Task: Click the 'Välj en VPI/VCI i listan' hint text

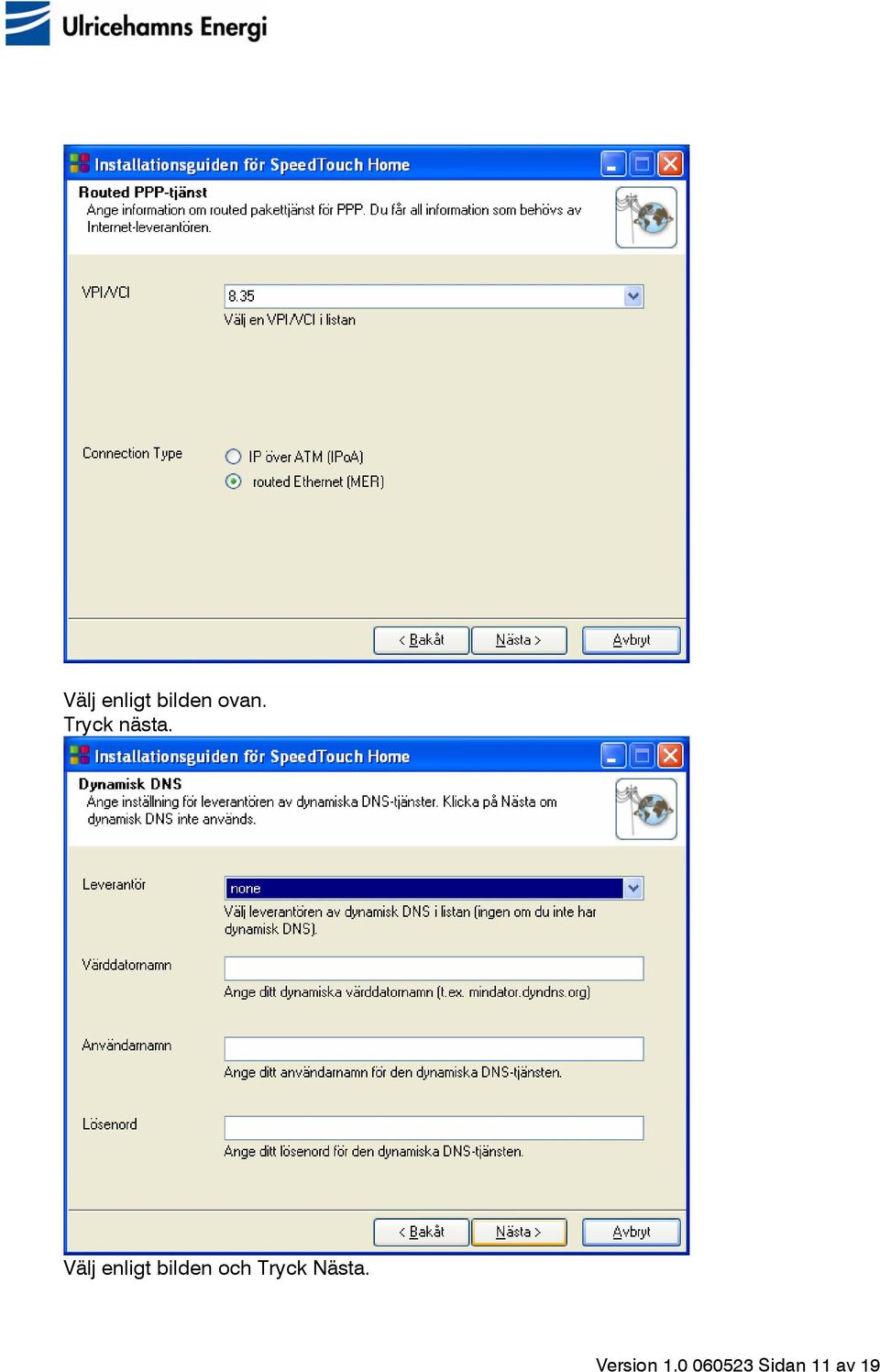Action: (290, 320)
